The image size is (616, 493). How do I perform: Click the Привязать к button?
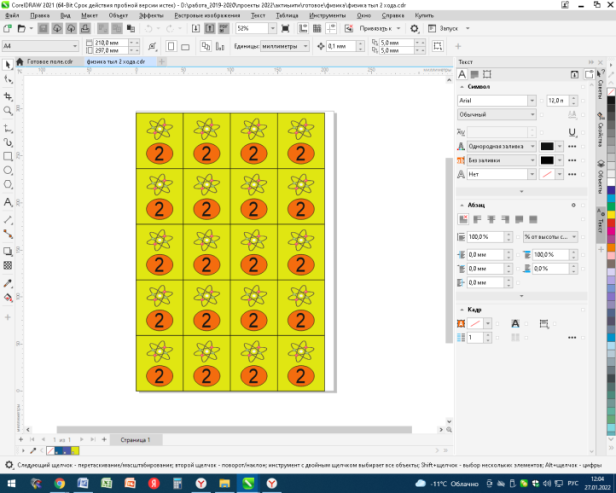coord(378,28)
